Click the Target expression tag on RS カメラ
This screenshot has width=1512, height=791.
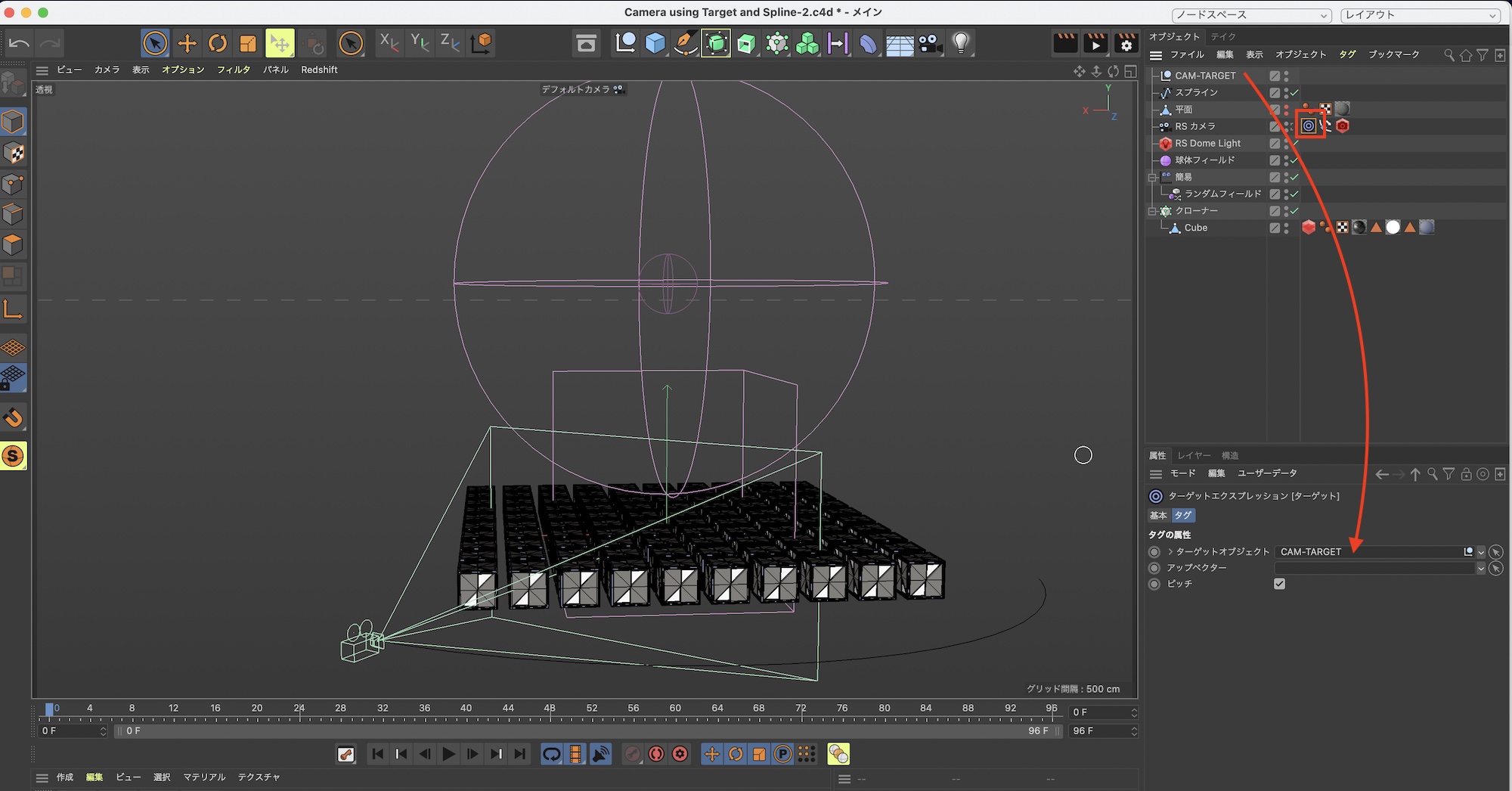pyautogui.click(x=1308, y=126)
